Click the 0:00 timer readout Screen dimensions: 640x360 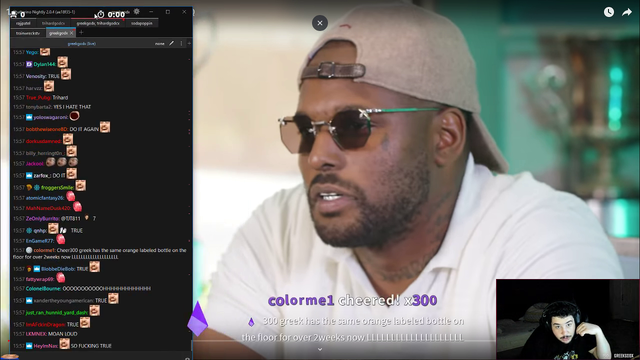point(116,15)
